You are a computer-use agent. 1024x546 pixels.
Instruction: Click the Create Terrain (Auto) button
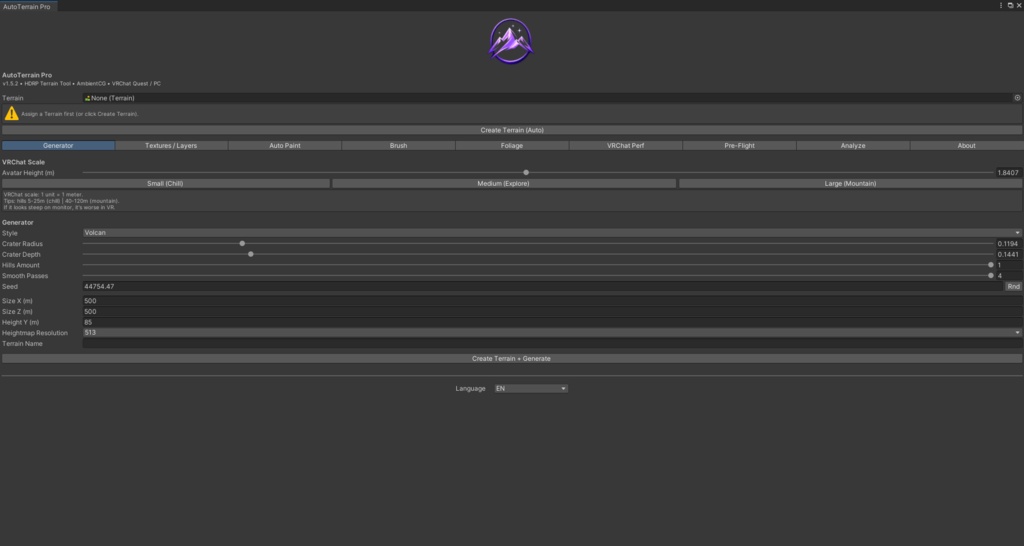click(512, 130)
